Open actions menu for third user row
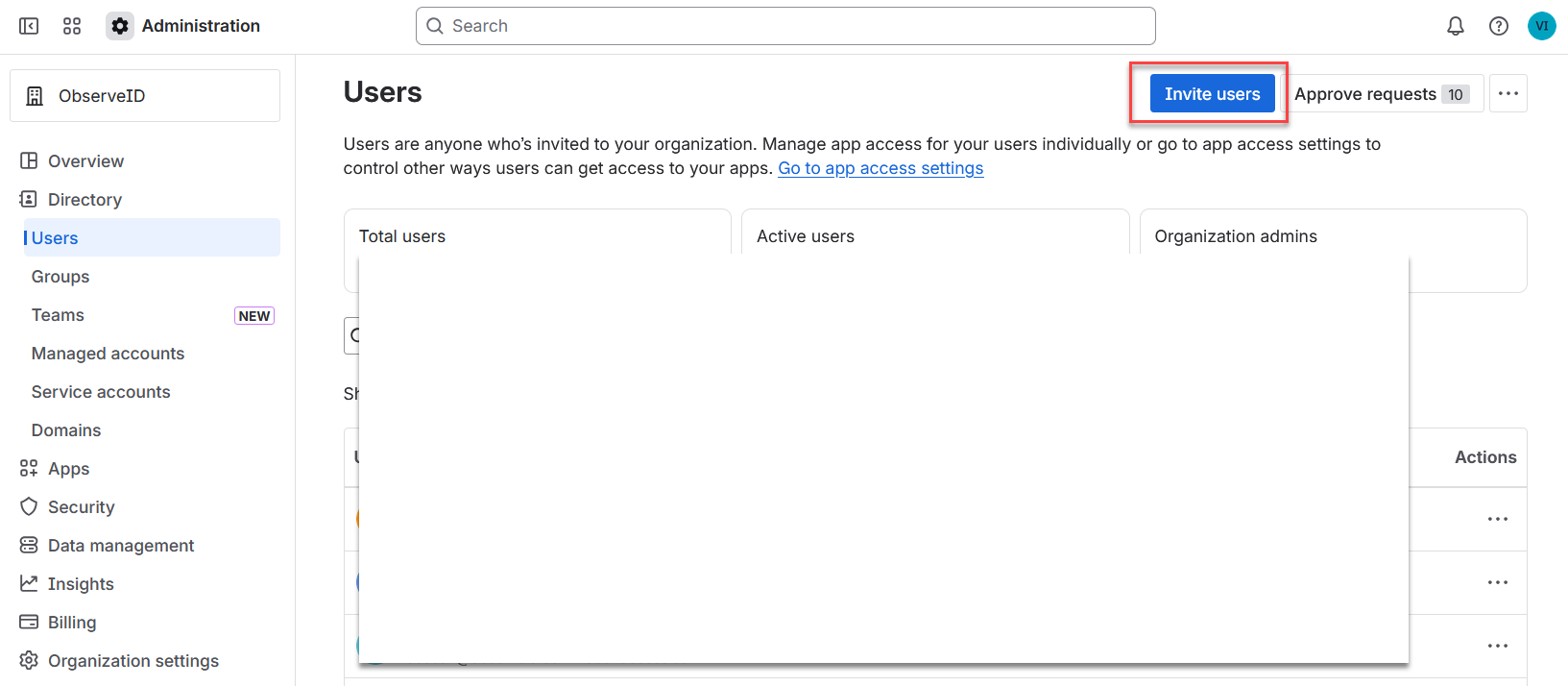Screen dimensions: 1568x686 1498,646
